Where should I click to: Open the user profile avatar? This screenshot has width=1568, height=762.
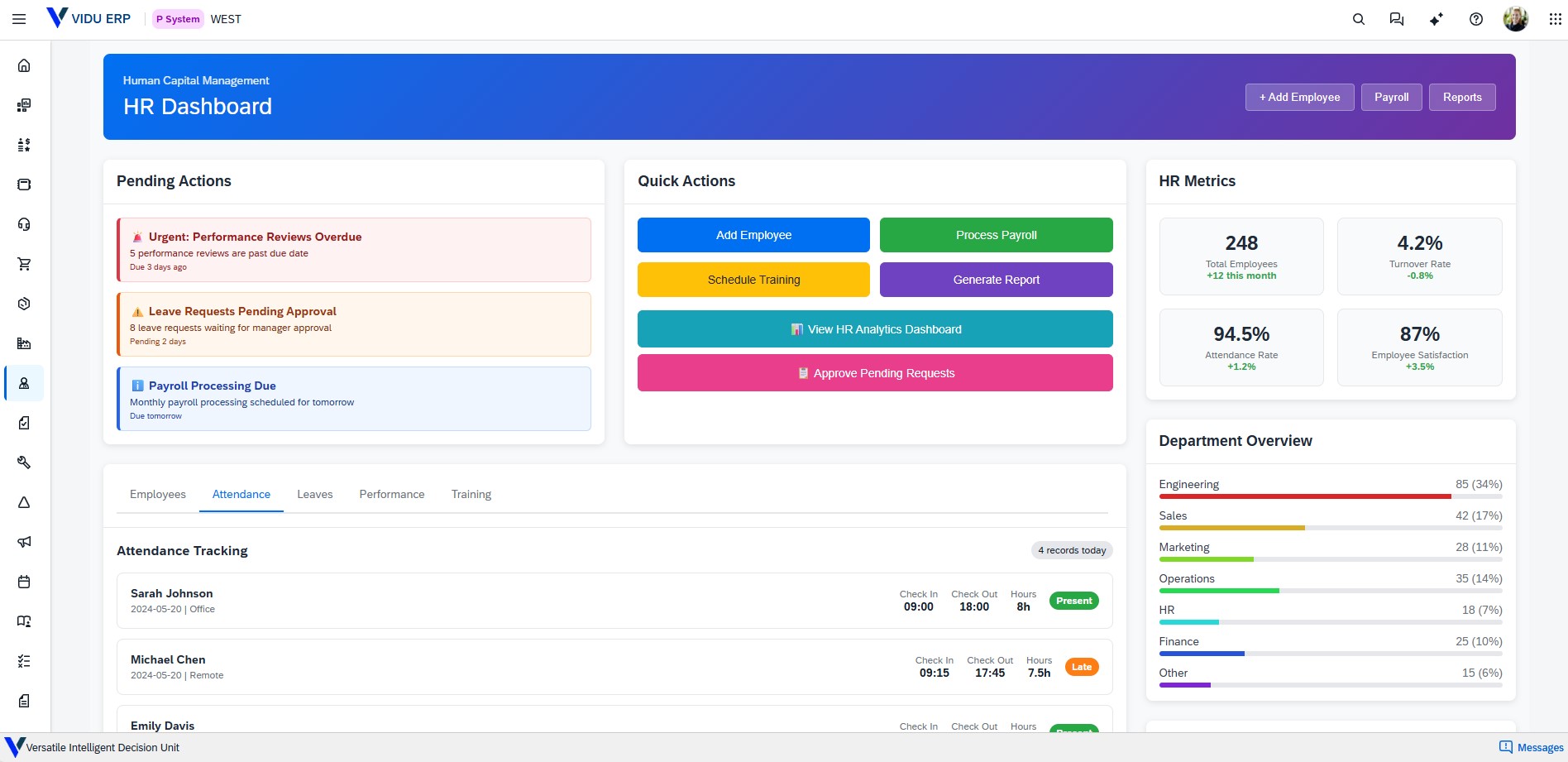click(1515, 19)
